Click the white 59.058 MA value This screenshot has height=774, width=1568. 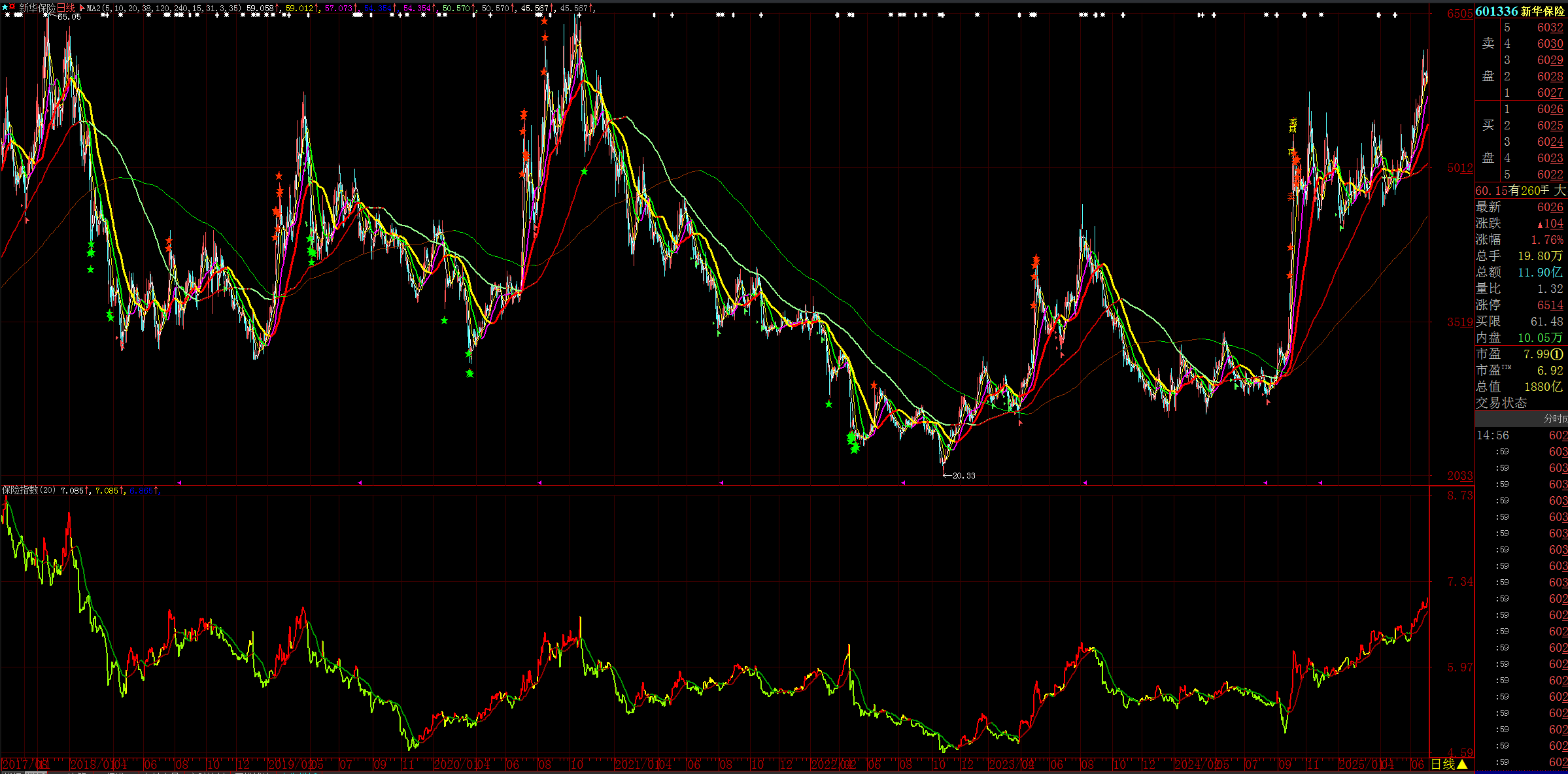(x=260, y=8)
